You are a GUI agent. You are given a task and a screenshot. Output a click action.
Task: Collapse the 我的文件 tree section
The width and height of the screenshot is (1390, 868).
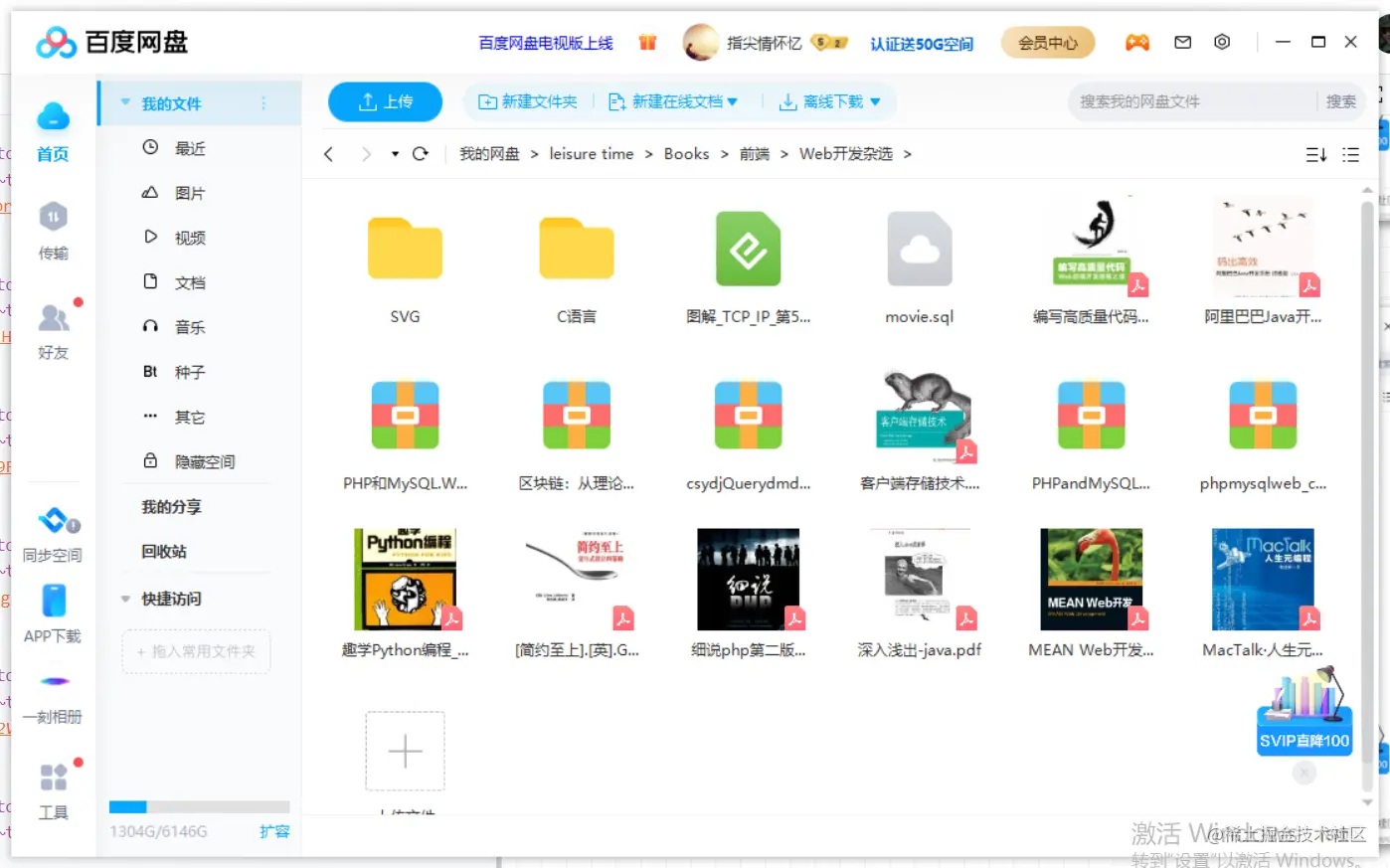(x=125, y=102)
